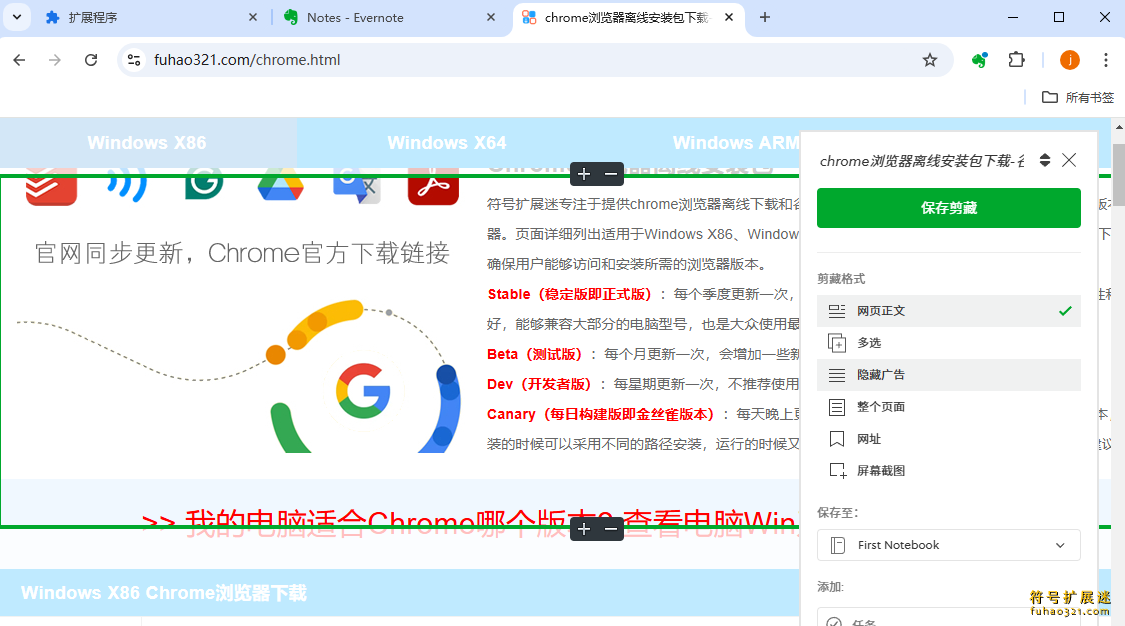Open the 所有书签 bookmarks folder
The image size is (1125, 626).
[x=1078, y=98]
